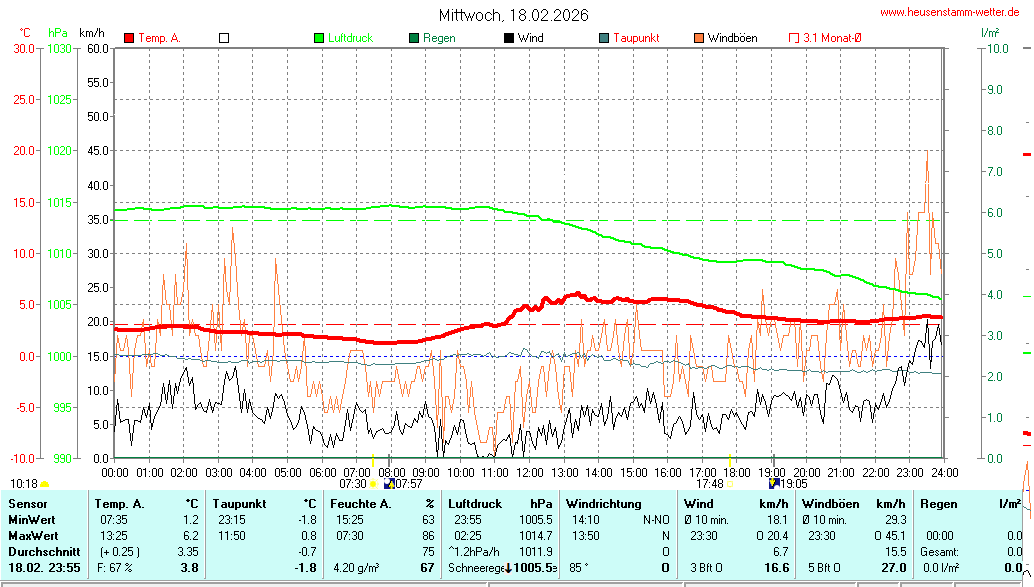
Task: Click the air pressure down arrow indicator
Action: click(x=508, y=568)
